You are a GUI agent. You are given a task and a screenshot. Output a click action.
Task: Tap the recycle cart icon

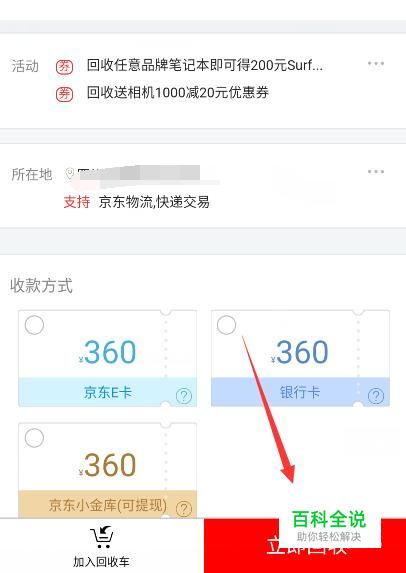click(x=102, y=537)
